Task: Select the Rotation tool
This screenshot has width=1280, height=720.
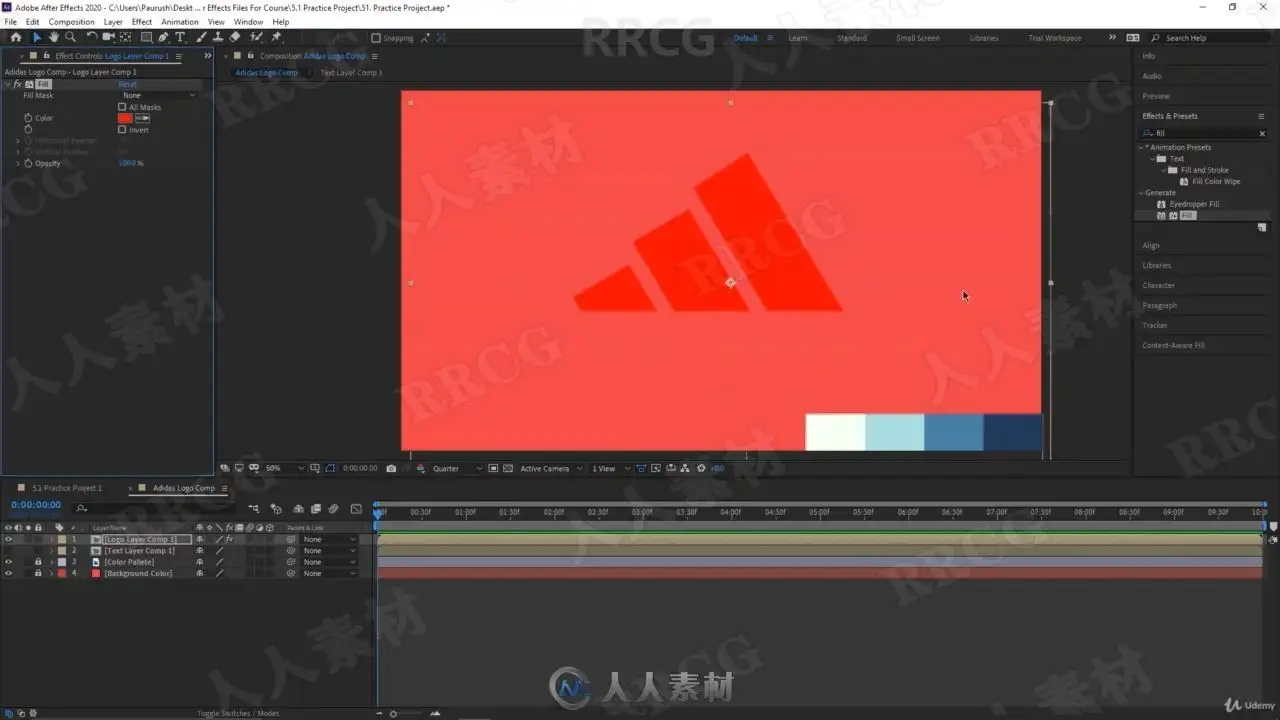Action: click(92, 38)
